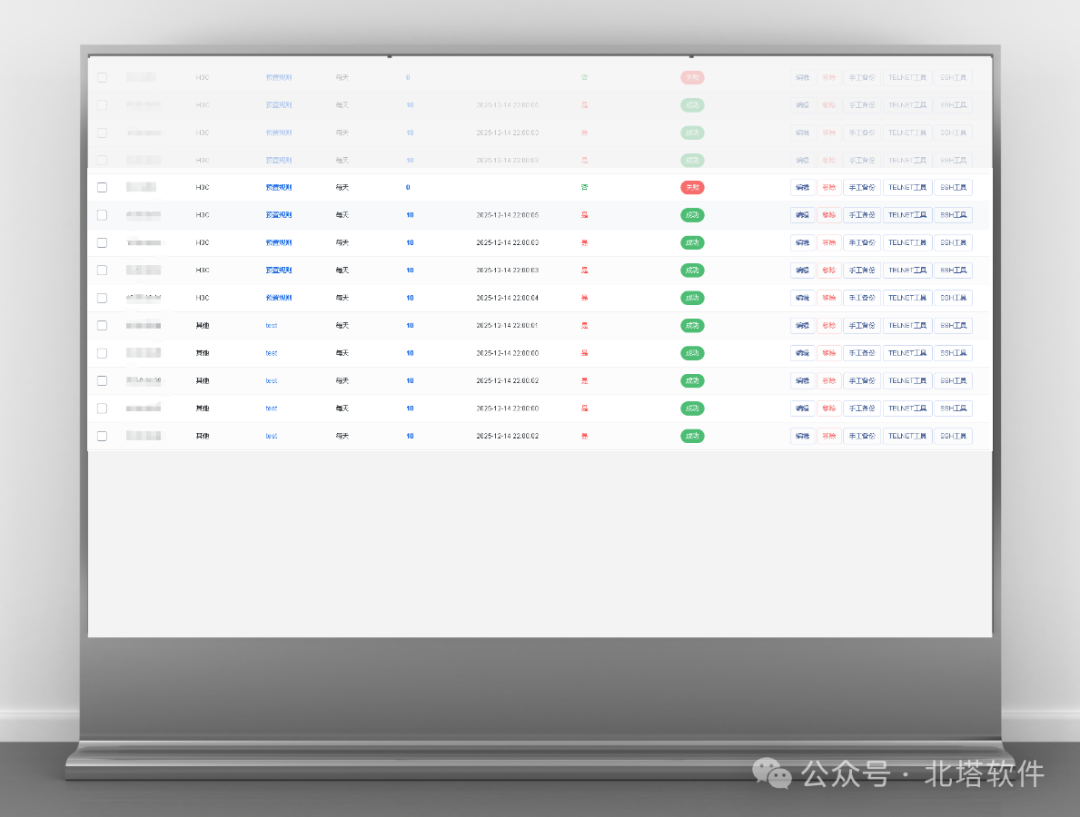
Task: Tick the checkbox of the non-faded 失败 row
Action: point(102,187)
